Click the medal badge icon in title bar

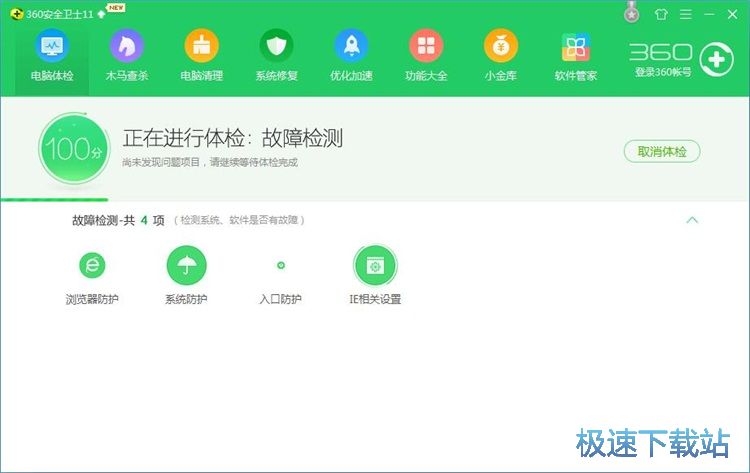(631, 12)
